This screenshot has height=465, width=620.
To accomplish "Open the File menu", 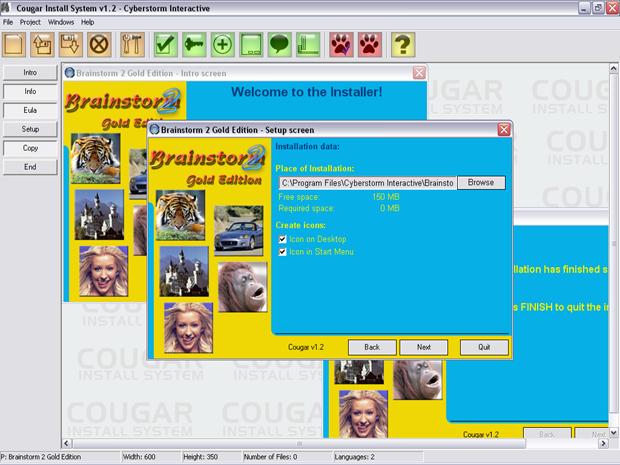I will (x=8, y=22).
